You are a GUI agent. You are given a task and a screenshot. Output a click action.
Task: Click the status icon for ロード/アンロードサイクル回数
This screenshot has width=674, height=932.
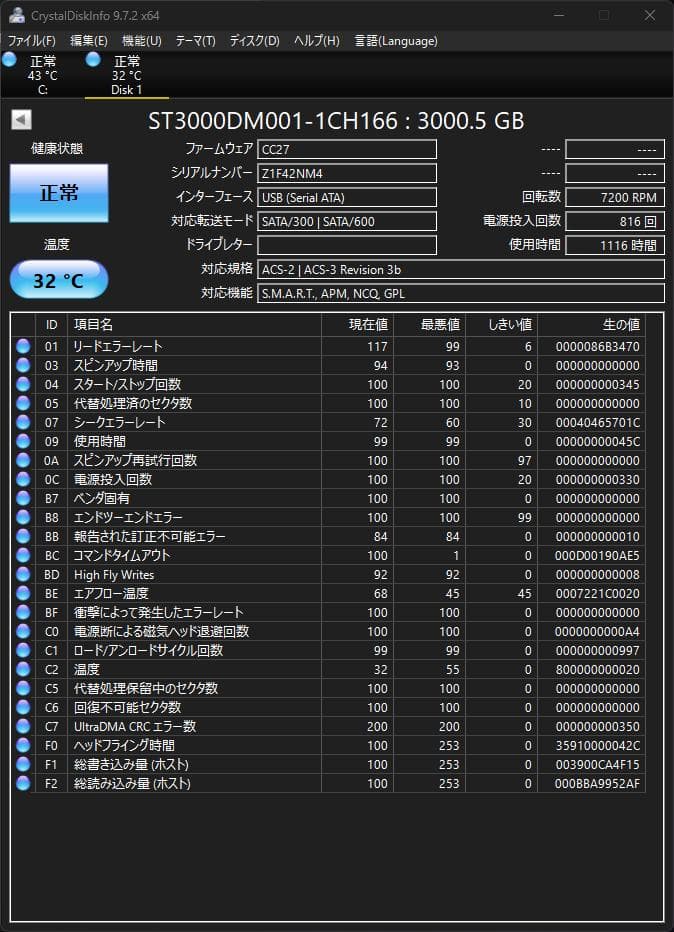click(23, 650)
